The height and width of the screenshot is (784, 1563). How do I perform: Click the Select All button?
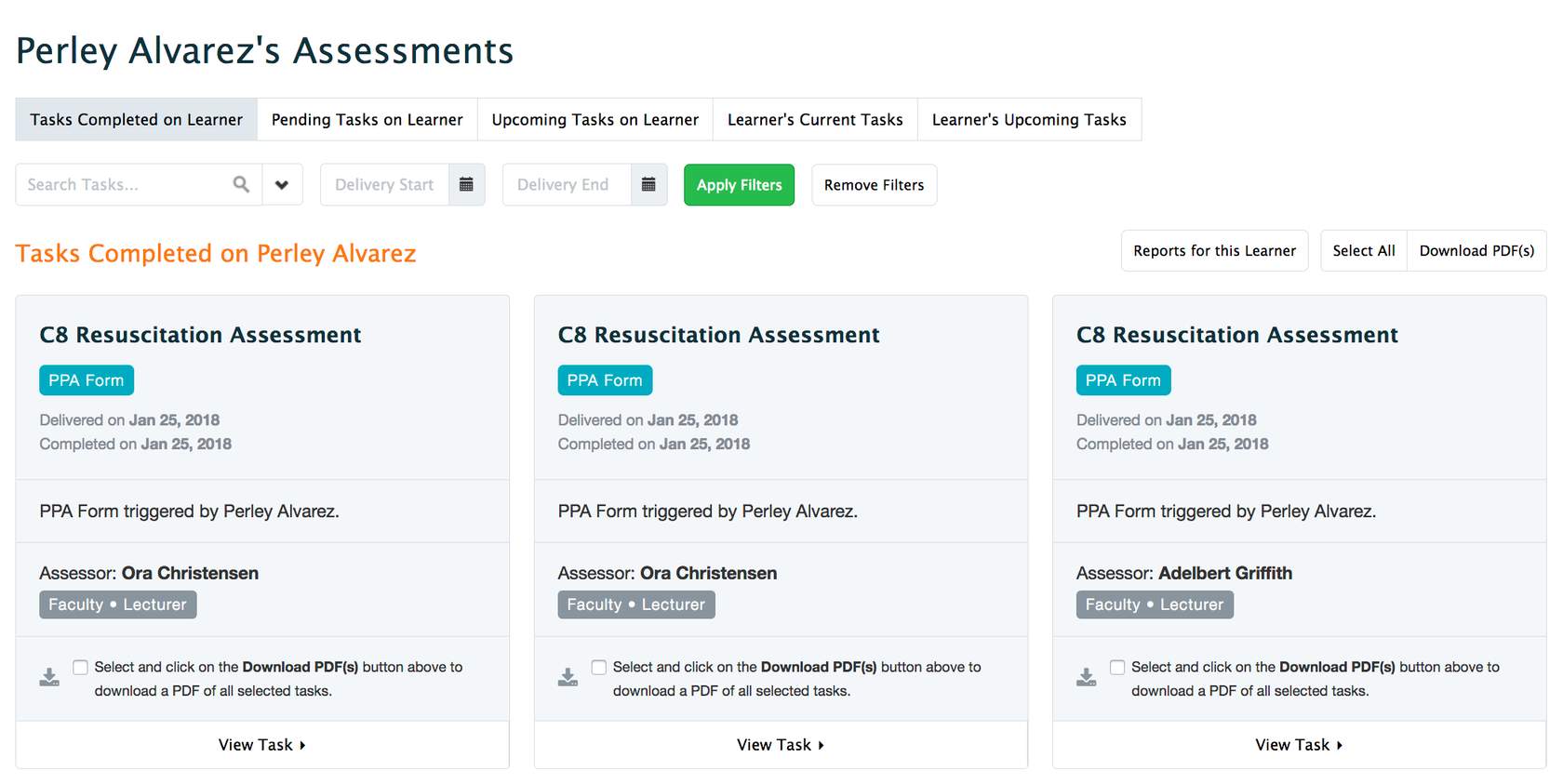[x=1363, y=251]
